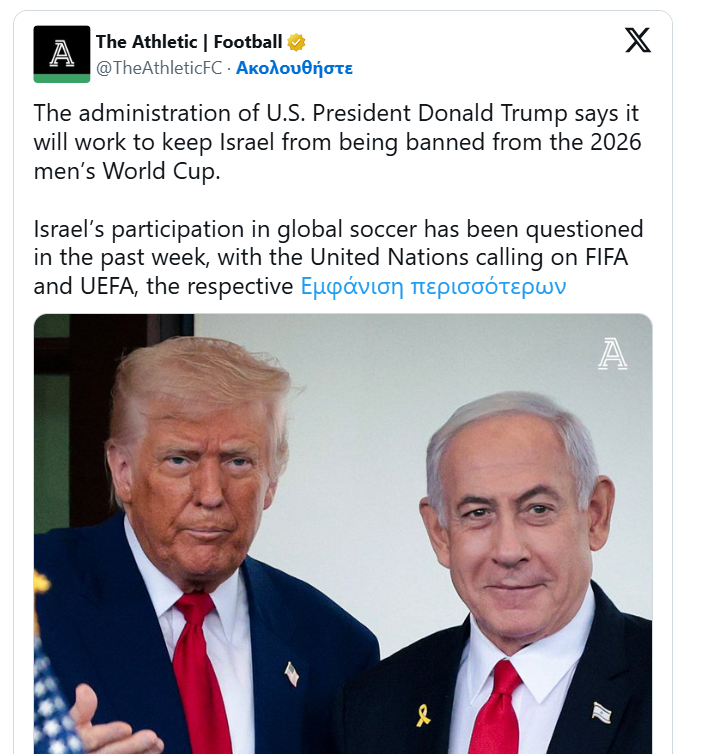Click the Israeli flag lapel pin
This screenshot has height=754, width=701.
(x=601, y=712)
